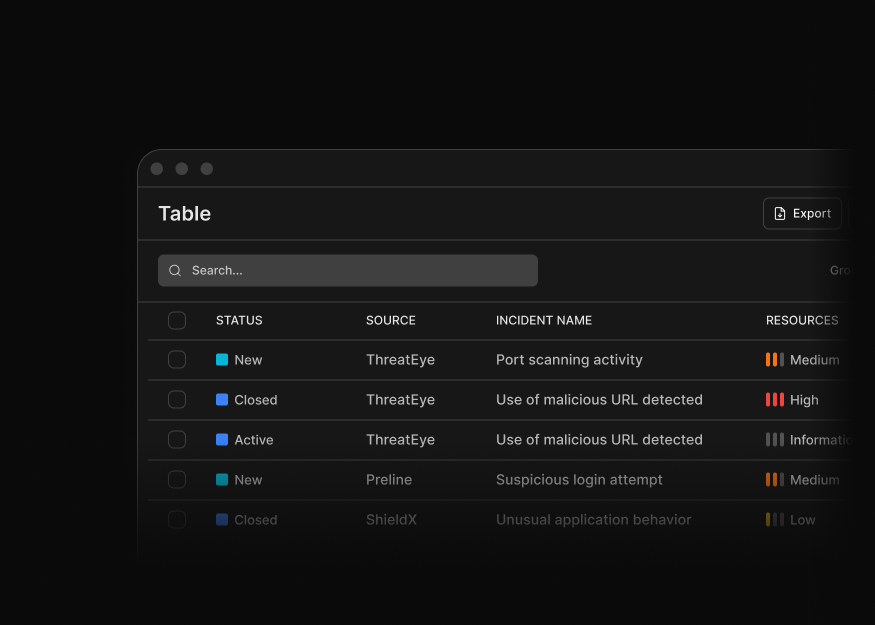Click the yellow Low severity bars icon
This screenshot has height=625, width=875.
(775, 520)
